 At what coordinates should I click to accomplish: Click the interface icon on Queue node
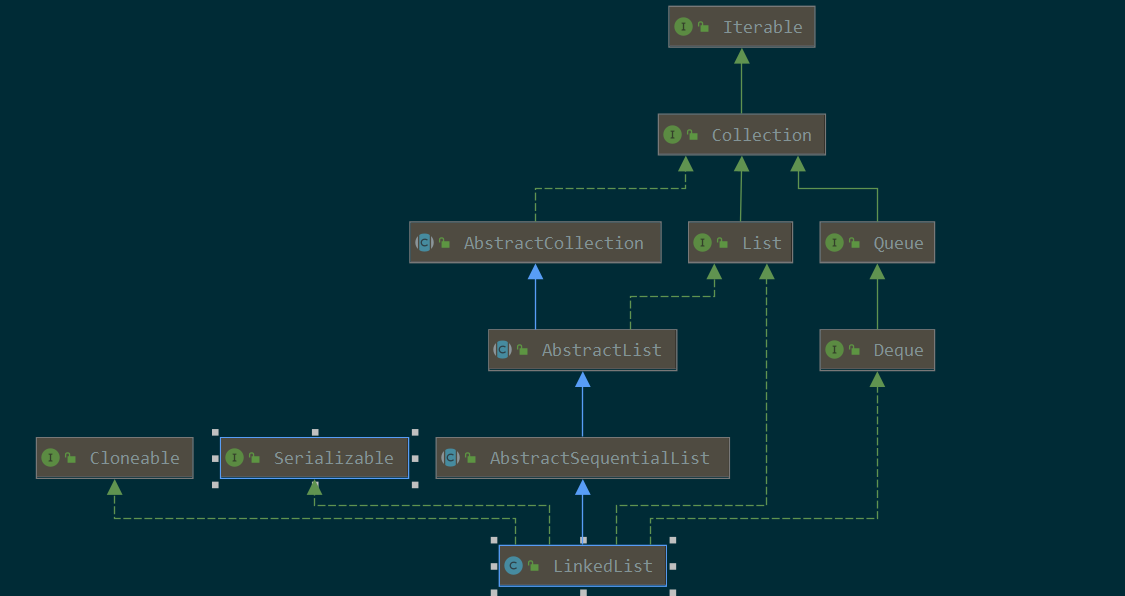point(834,242)
